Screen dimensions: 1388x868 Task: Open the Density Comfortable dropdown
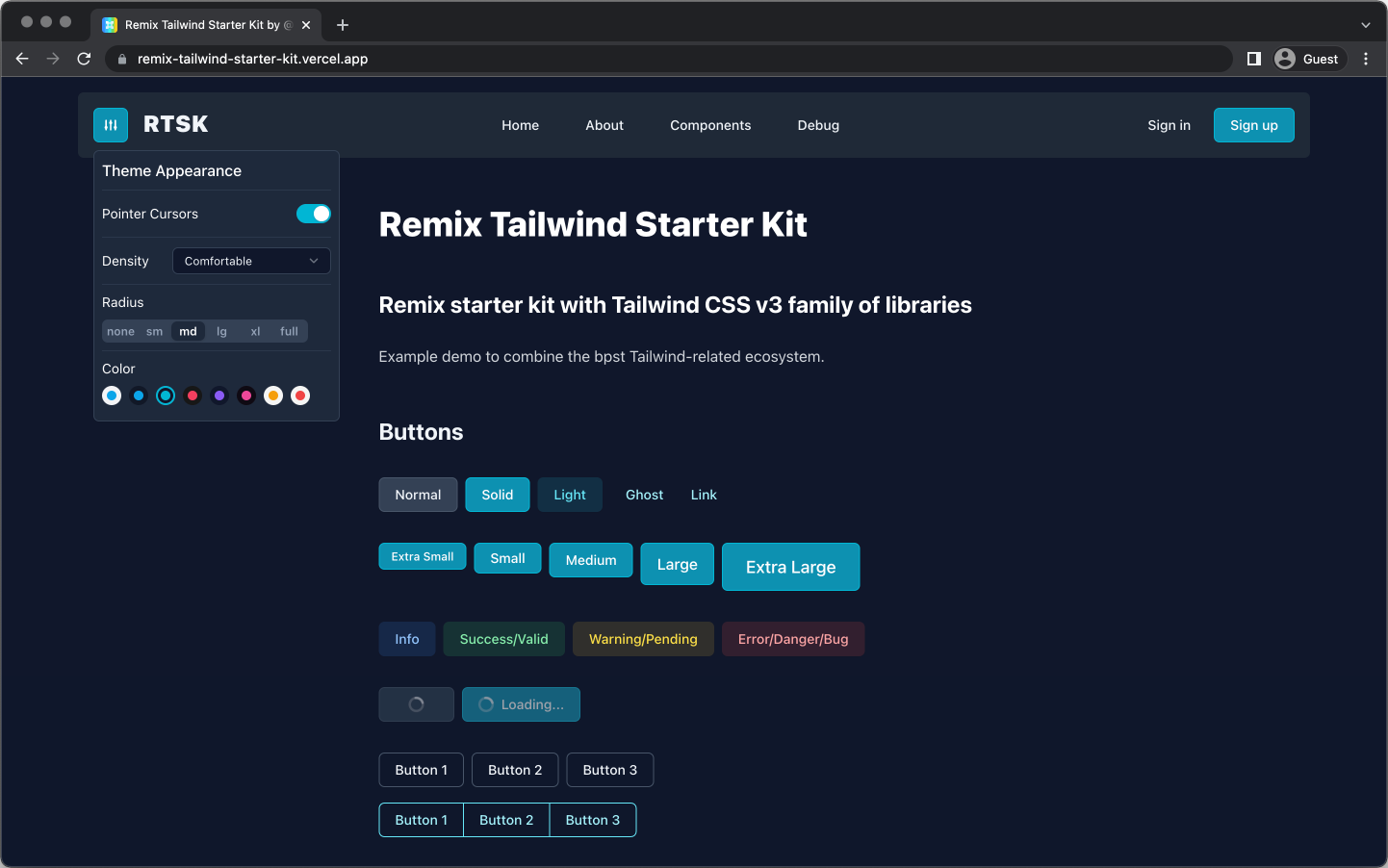tap(251, 261)
